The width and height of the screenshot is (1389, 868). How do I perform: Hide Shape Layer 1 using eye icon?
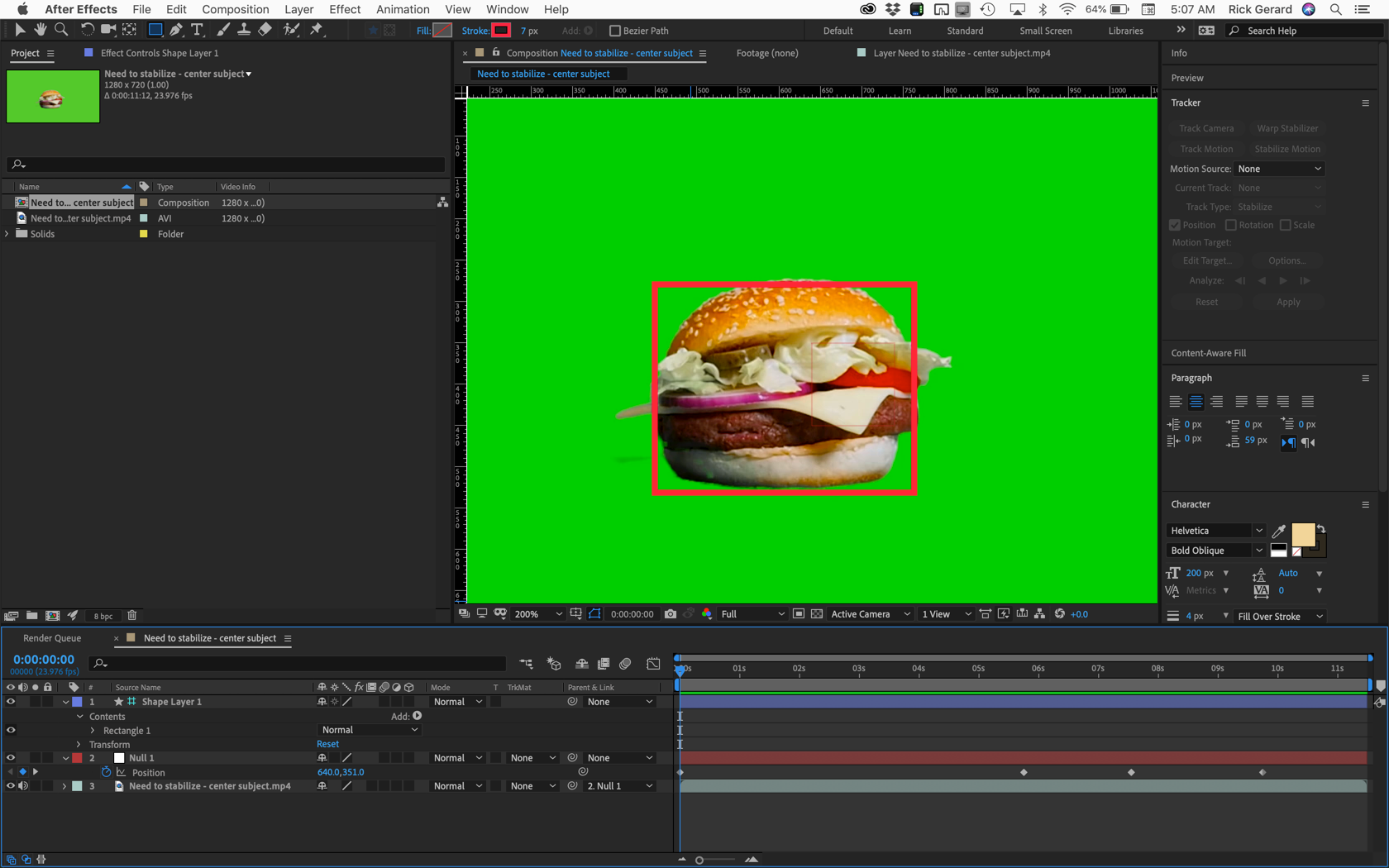[11, 702]
